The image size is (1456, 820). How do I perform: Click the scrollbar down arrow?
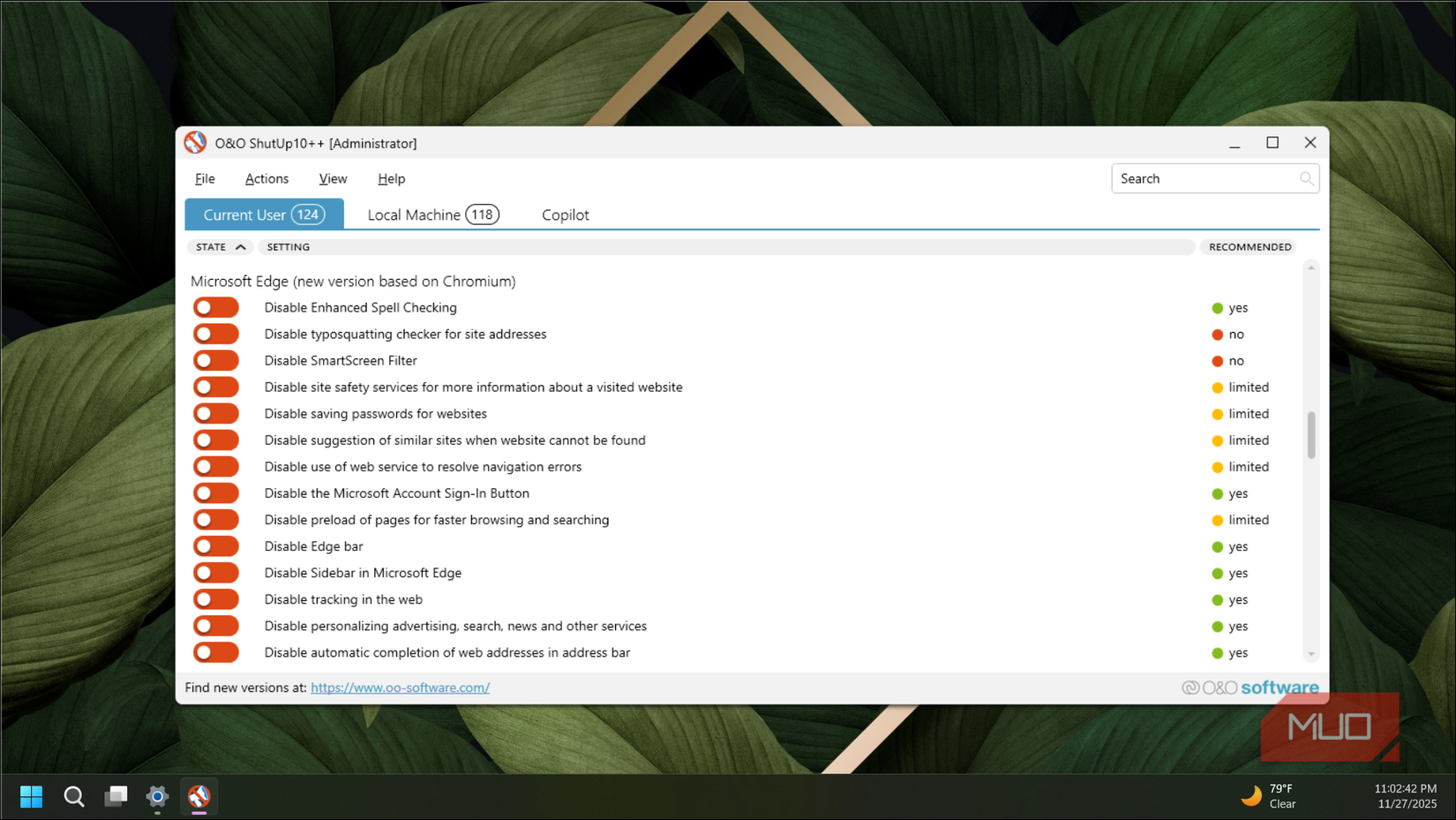(x=1311, y=654)
